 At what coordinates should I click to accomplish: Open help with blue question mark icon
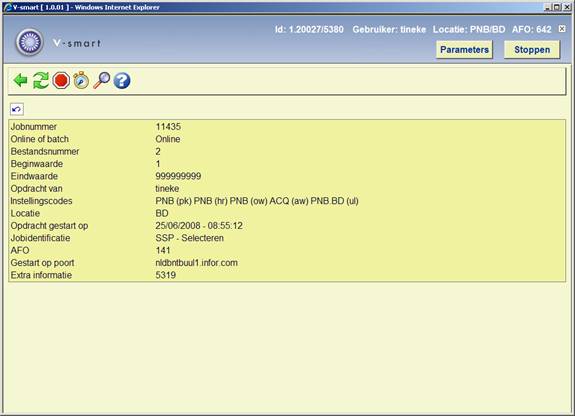click(x=122, y=81)
